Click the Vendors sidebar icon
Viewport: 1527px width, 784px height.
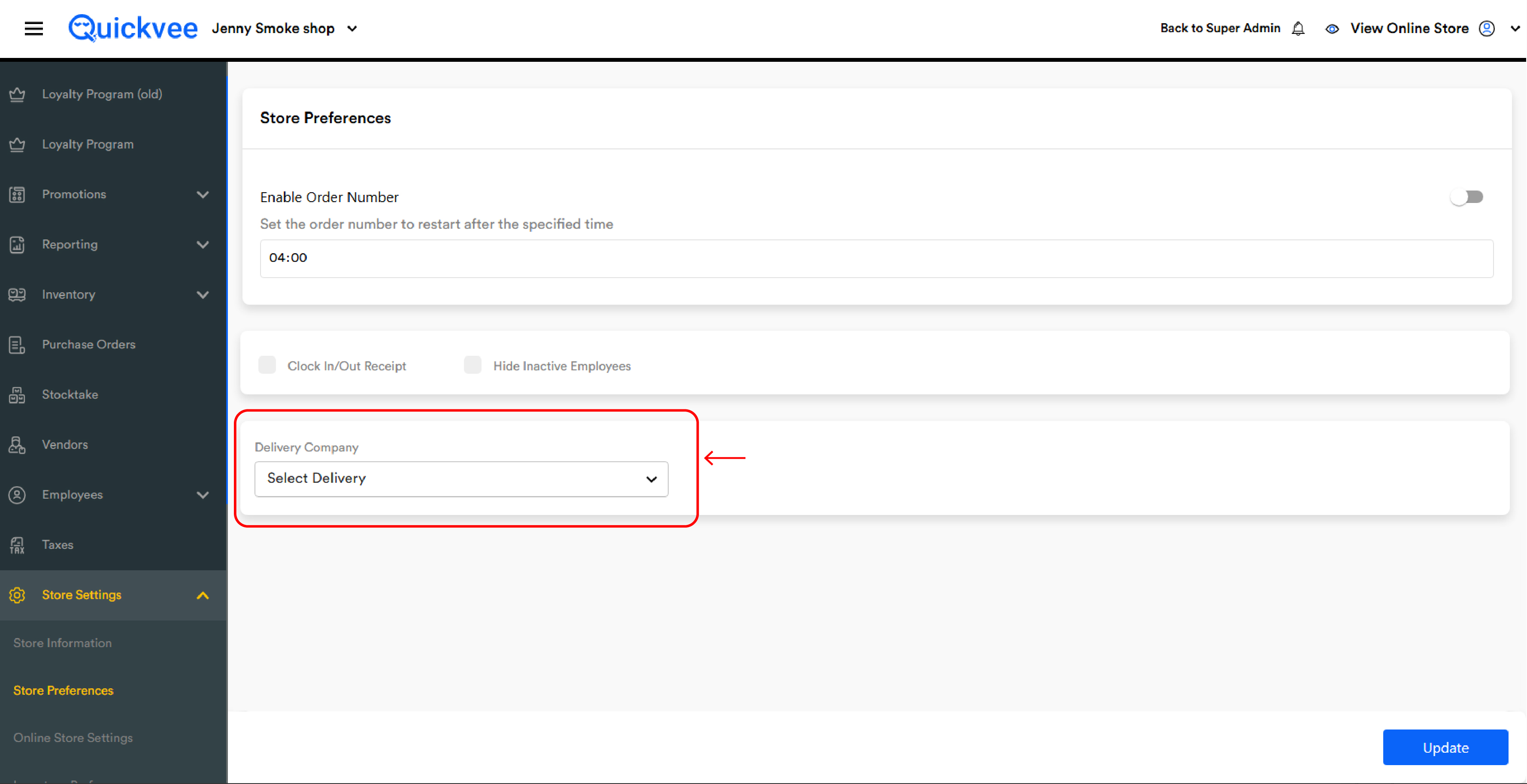tap(17, 445)
